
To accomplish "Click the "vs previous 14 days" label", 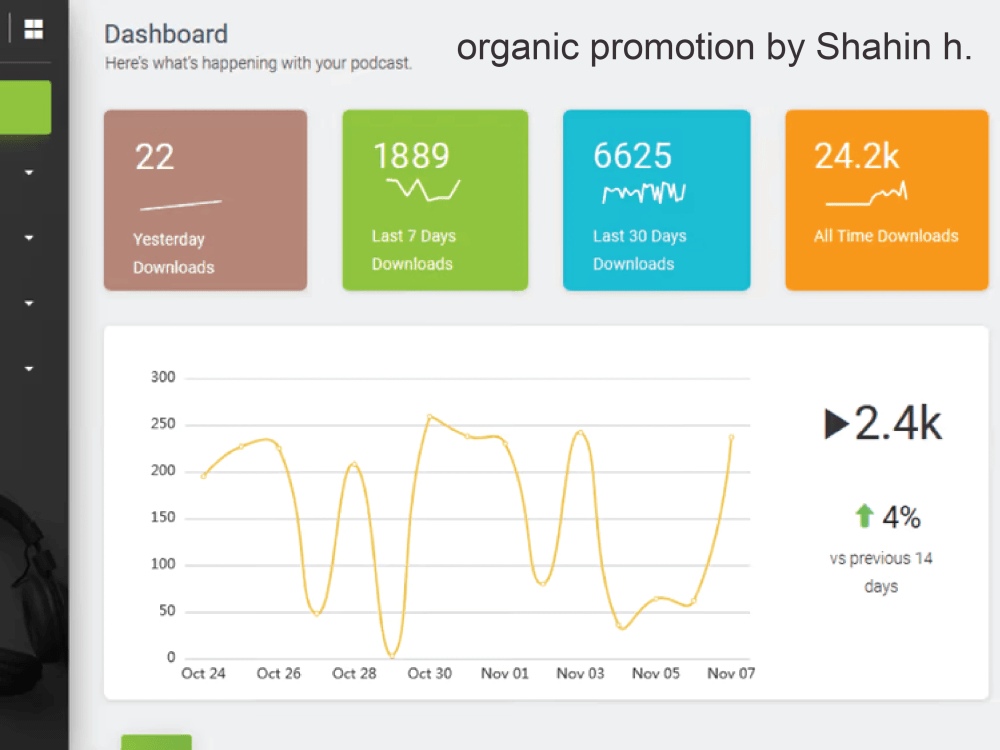I will coord(881,572).
